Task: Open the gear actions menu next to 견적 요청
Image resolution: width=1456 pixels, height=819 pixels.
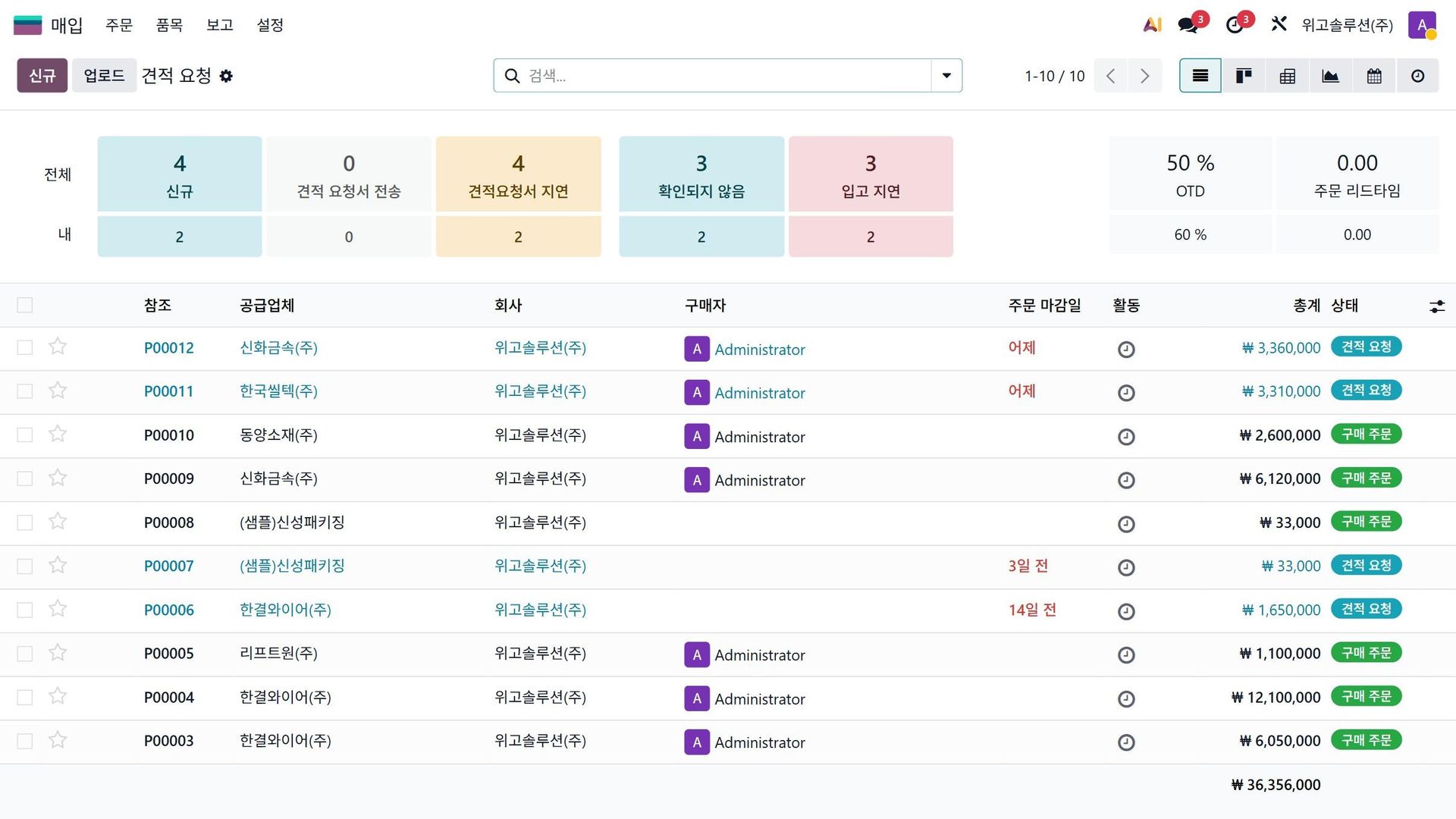Action: 226,76
